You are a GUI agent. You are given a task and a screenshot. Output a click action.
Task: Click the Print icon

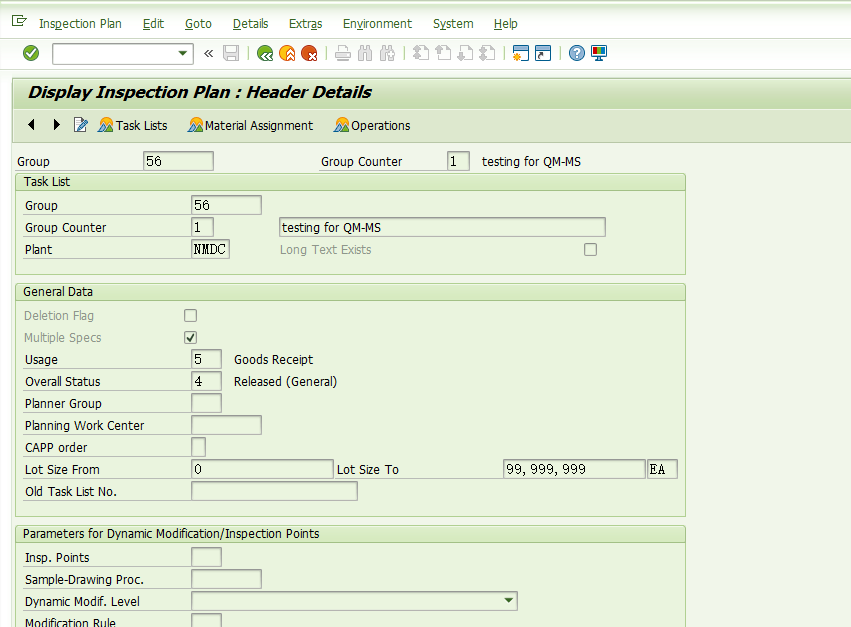342,53
